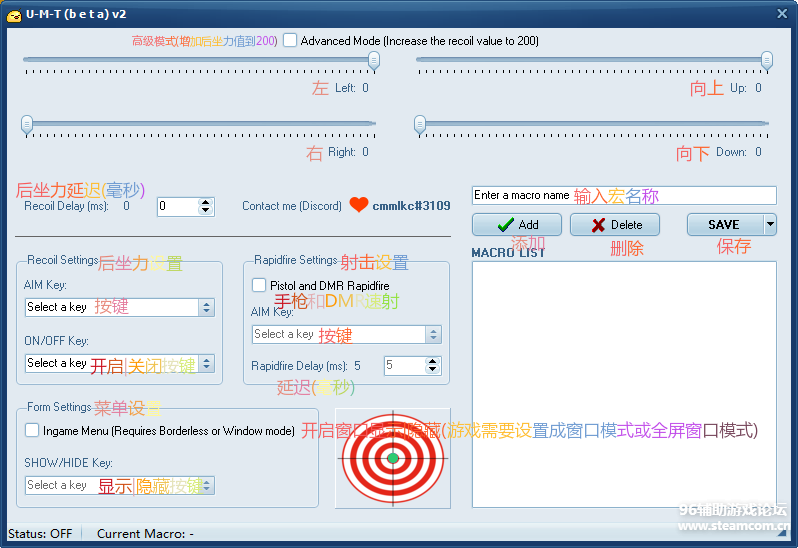The height and width of the screenshot is (548, 798).
Task: Enable the Advanced Mode checkbox
Action: 290,41
